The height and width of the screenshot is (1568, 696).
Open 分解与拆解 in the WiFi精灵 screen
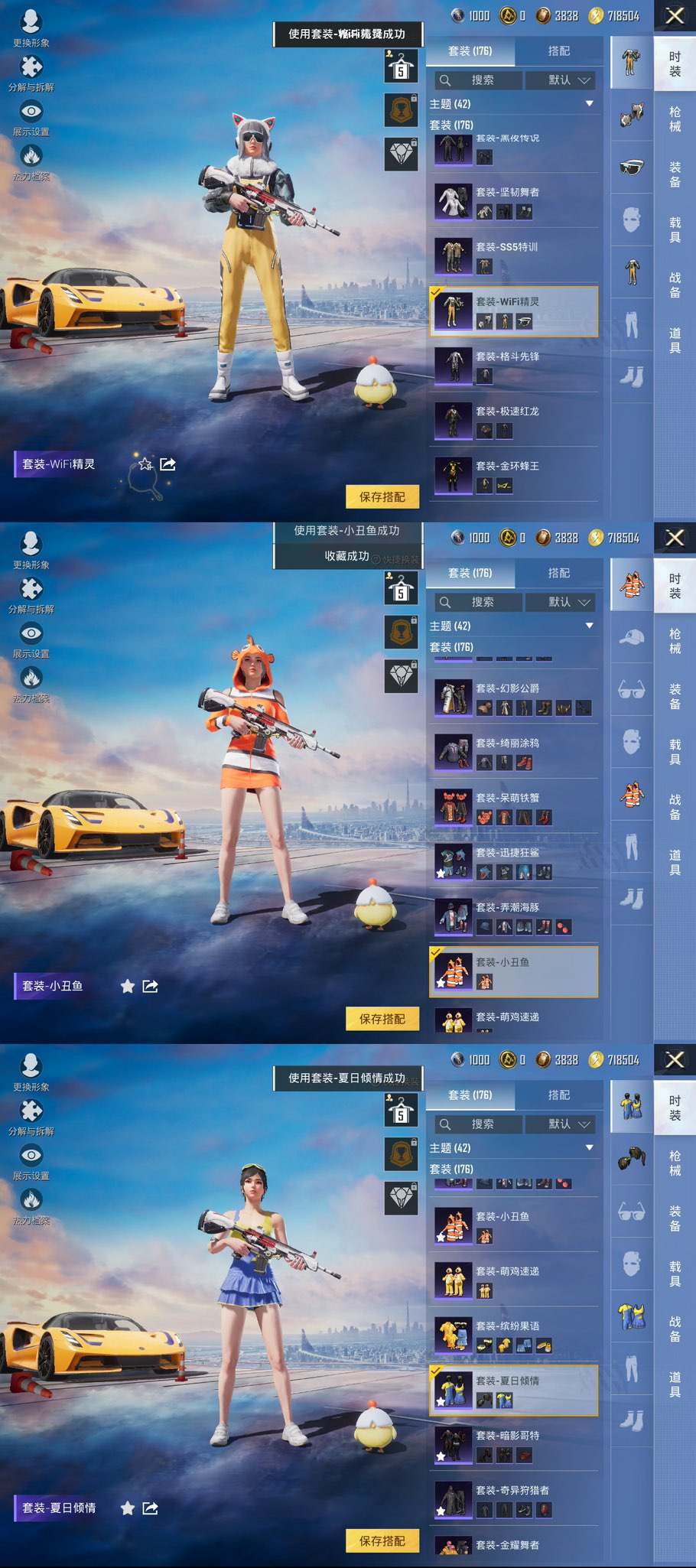[x=31, y=73]
